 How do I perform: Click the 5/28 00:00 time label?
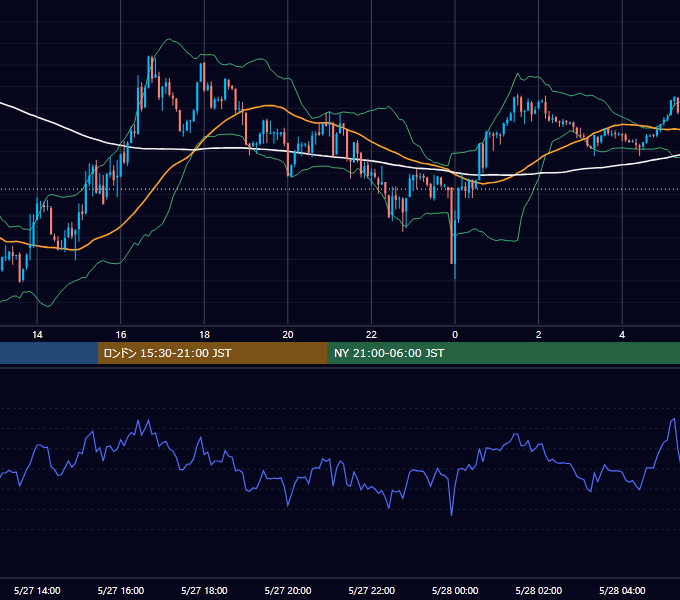(455, 590)
